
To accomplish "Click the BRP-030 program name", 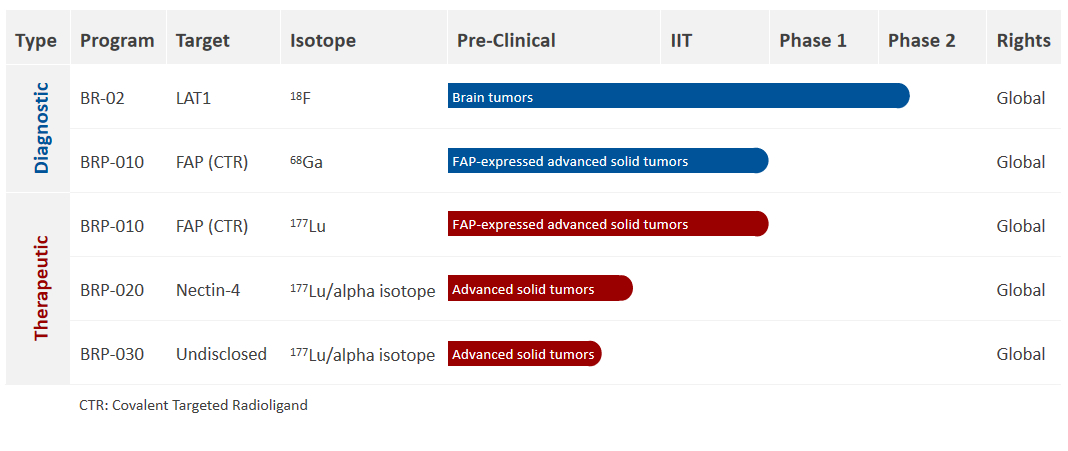I will coord(112,354).
